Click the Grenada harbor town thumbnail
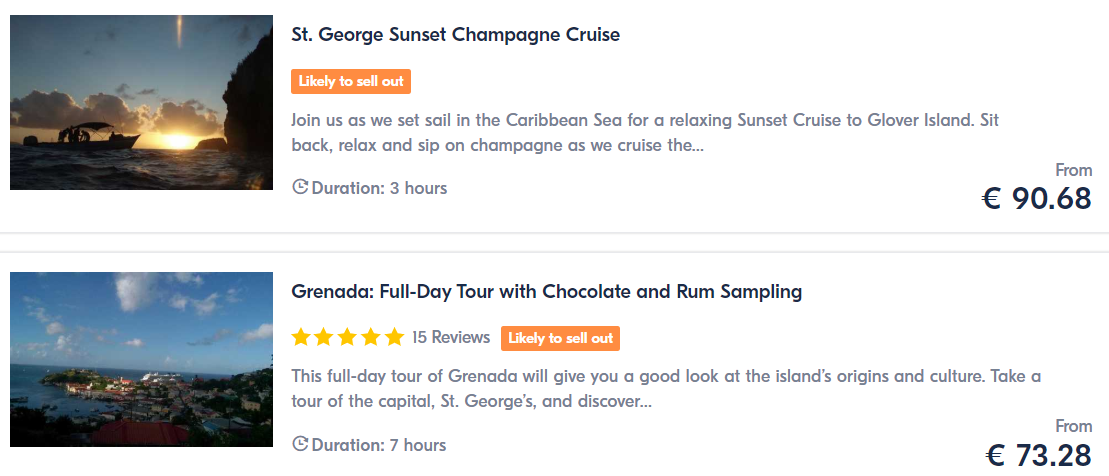This screenshot has height=476, width=1109. [x=141, y=359]
